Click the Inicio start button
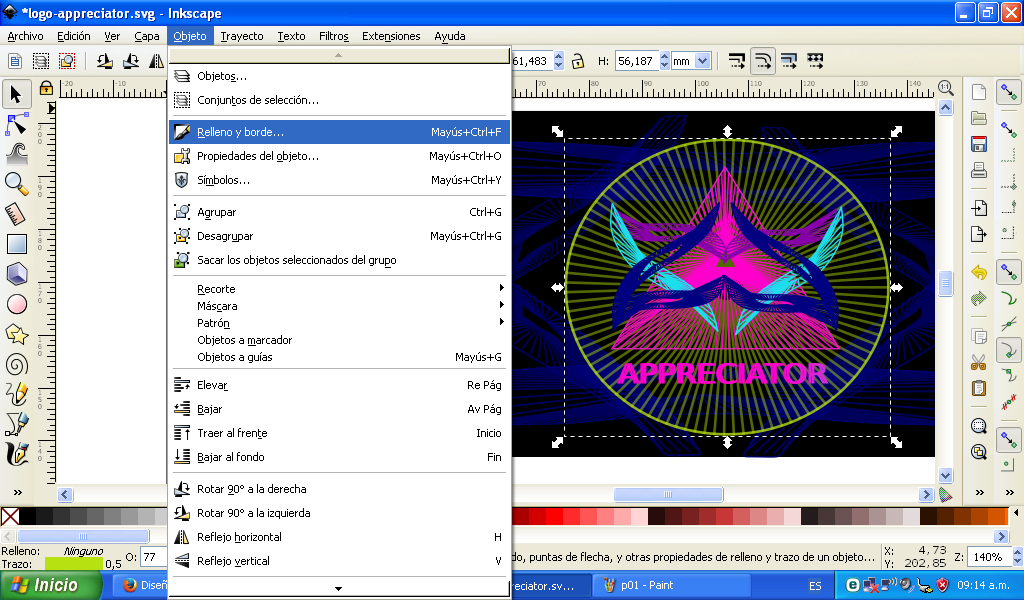Screen dimensions: 1024x600 [x=51, y=585]
